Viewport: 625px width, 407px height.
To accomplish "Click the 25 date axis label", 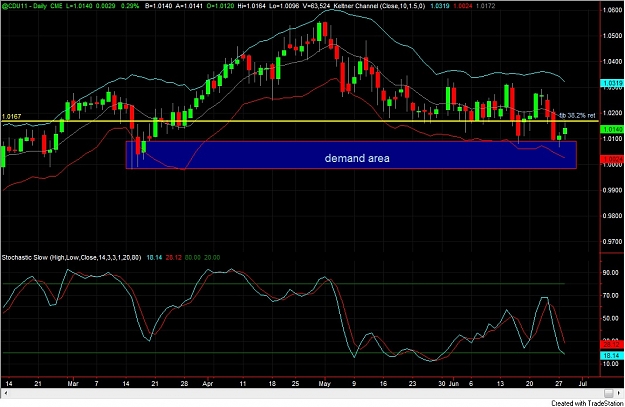I will 295,384.
